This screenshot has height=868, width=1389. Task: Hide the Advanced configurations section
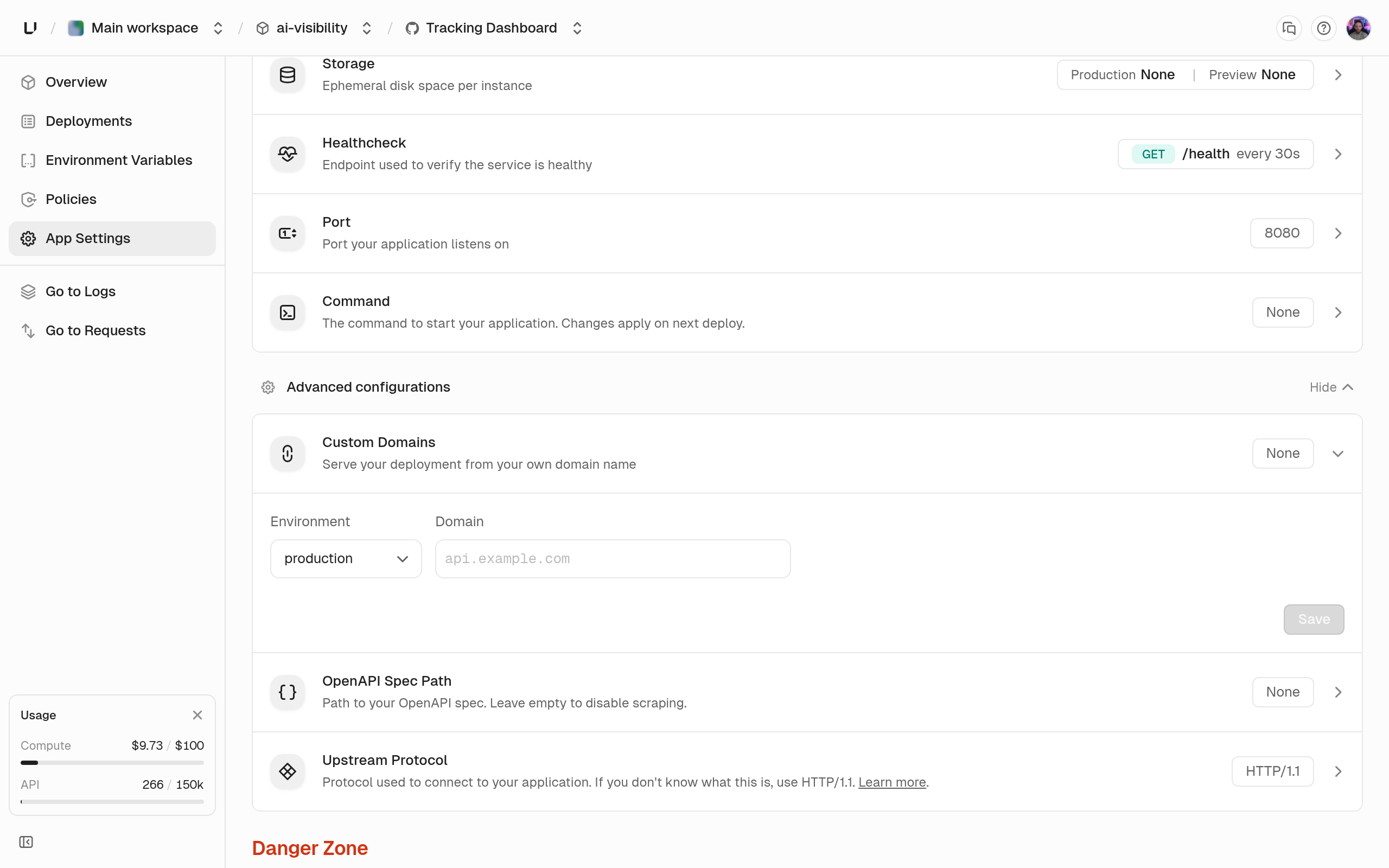coord(1331,387)
